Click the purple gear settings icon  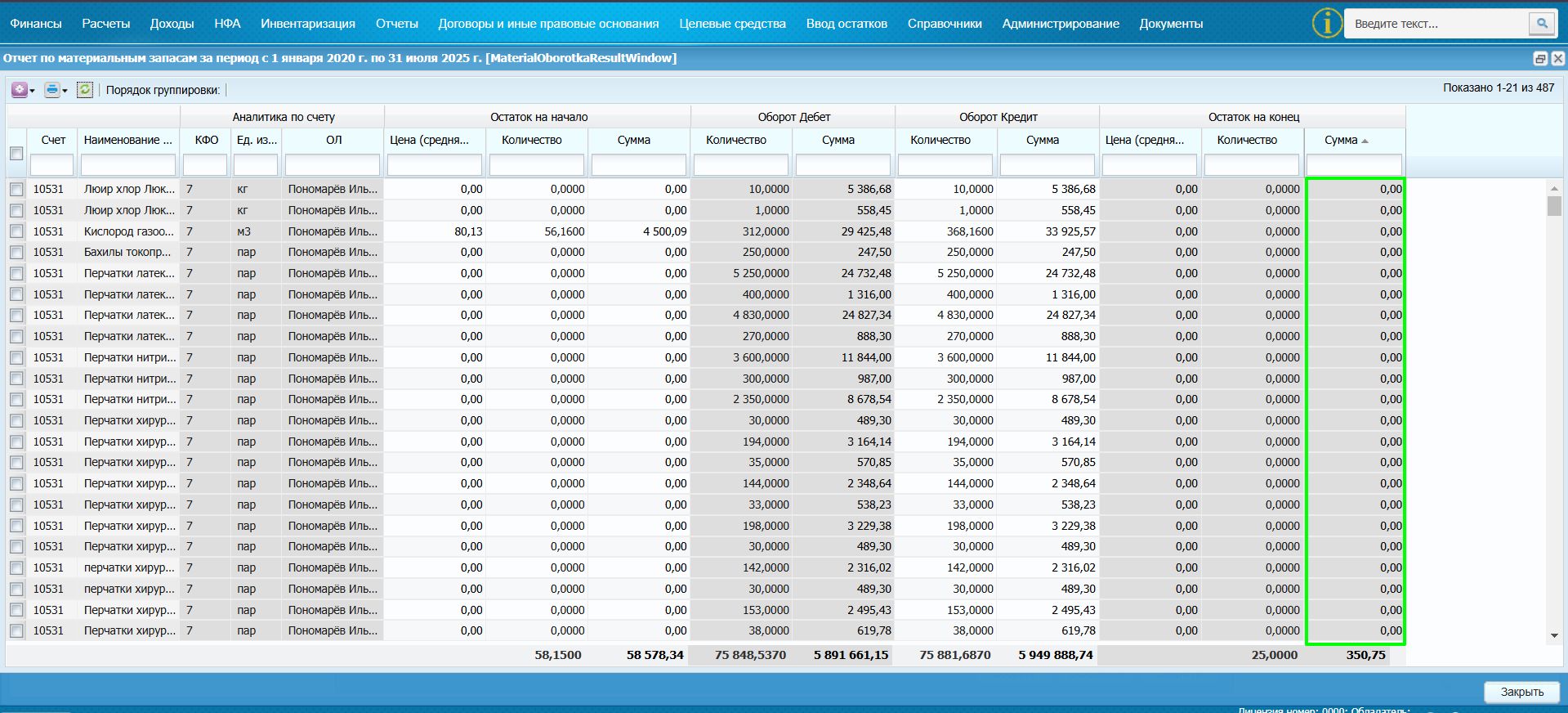(19, 90)
